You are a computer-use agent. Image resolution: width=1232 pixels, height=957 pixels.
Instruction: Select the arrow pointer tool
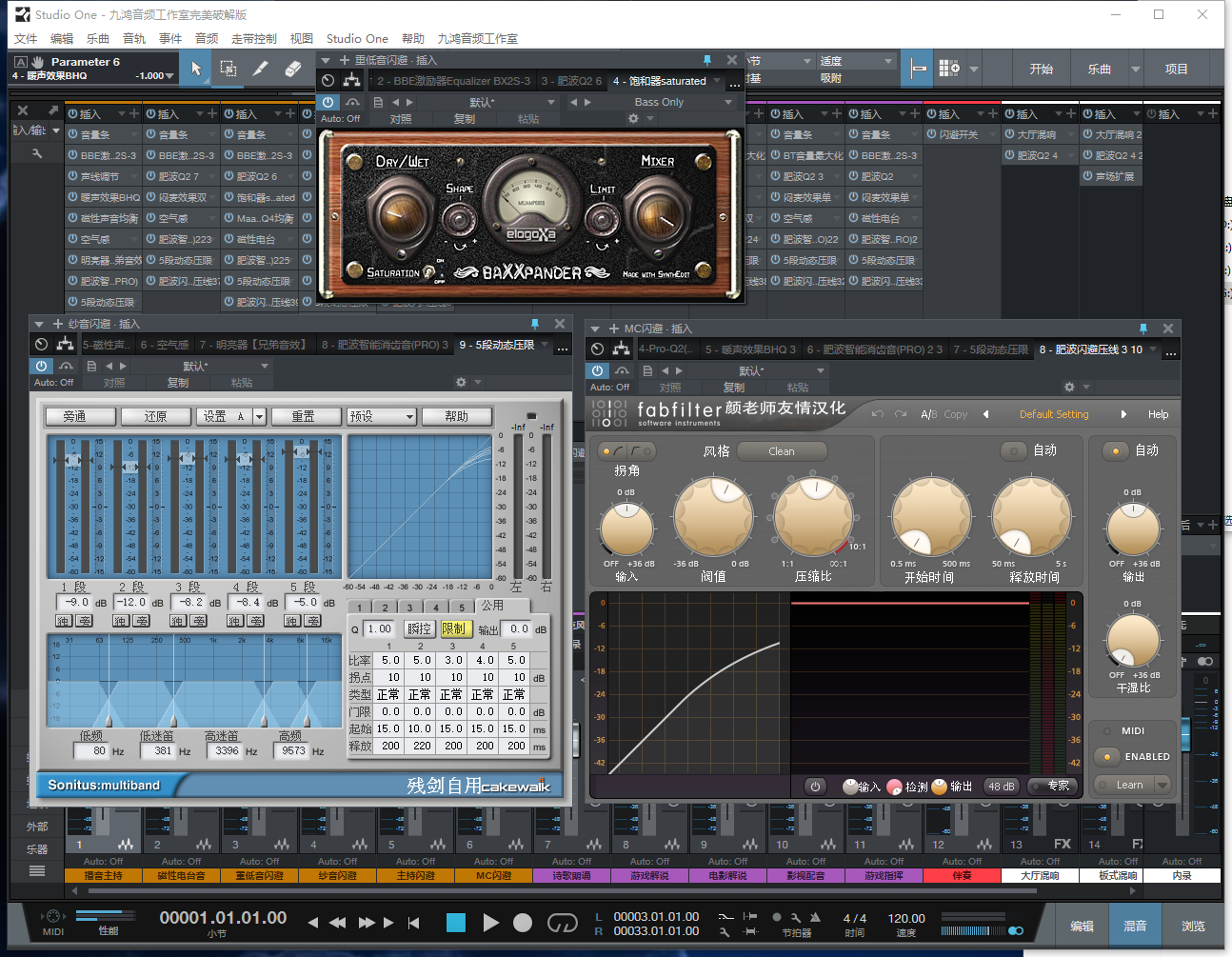point(196,69)
